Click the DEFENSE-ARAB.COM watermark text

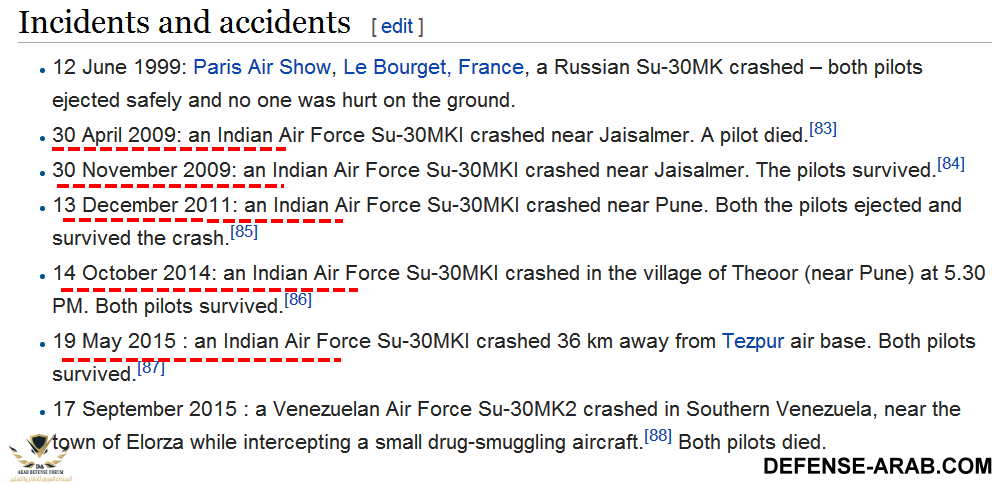click(x=877, y=465)
